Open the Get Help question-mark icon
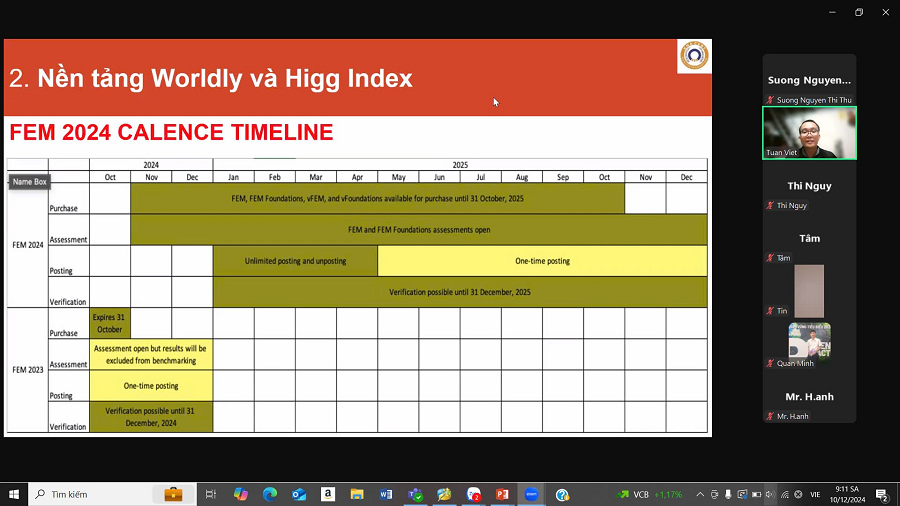Image resolution: width=900 pixels, height=506 pixels. coord(562,494)
